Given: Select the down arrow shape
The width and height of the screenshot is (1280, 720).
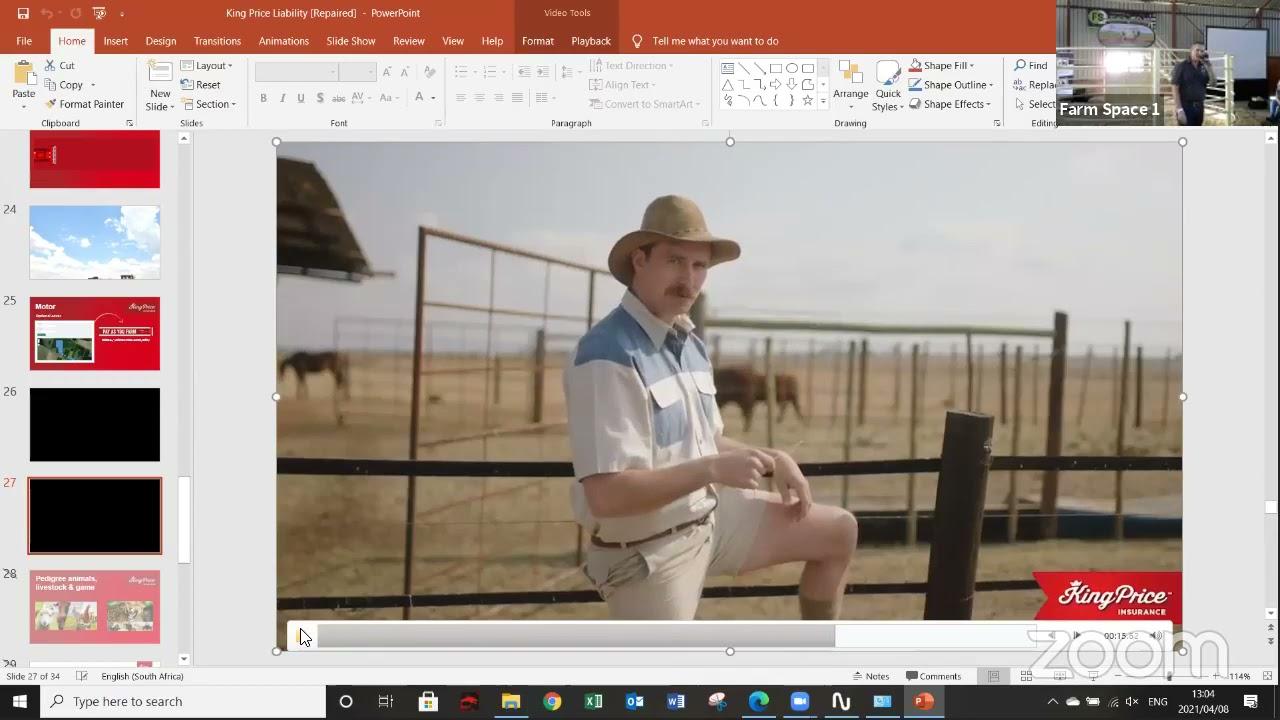Looking at the screenshot, I should pos(792,85).
